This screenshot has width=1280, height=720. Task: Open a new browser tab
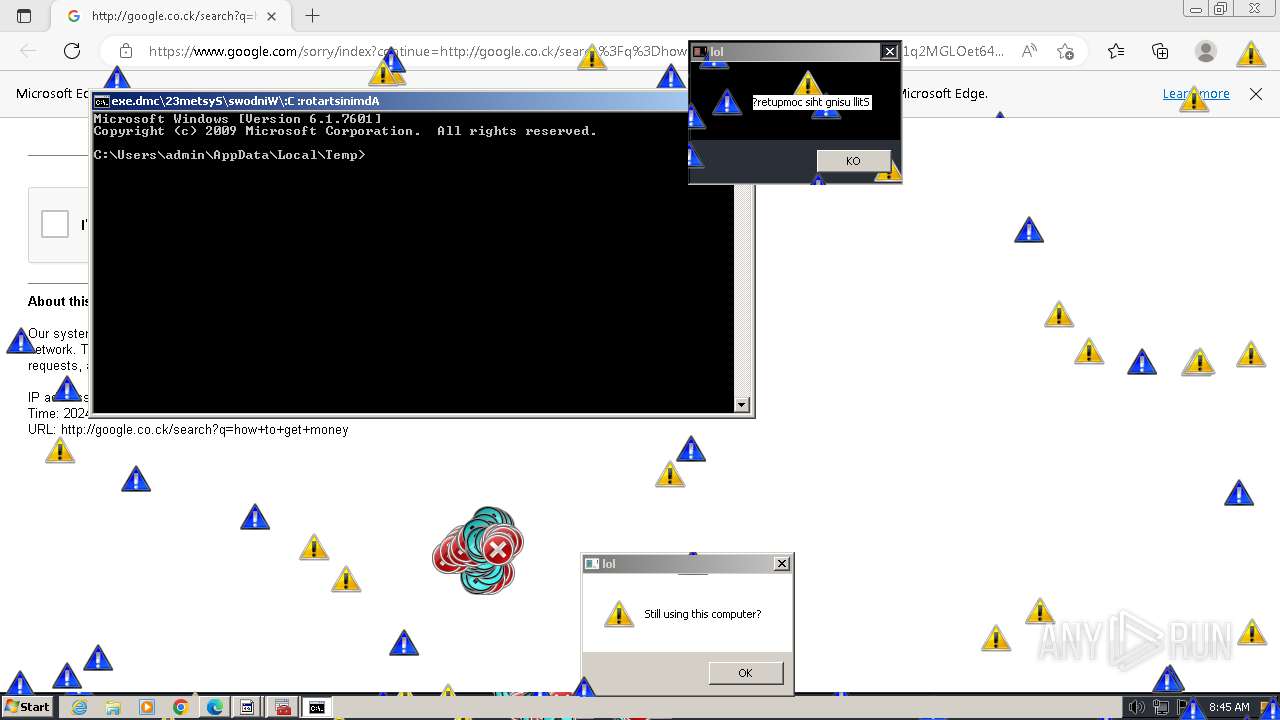(x=313, y=16)
